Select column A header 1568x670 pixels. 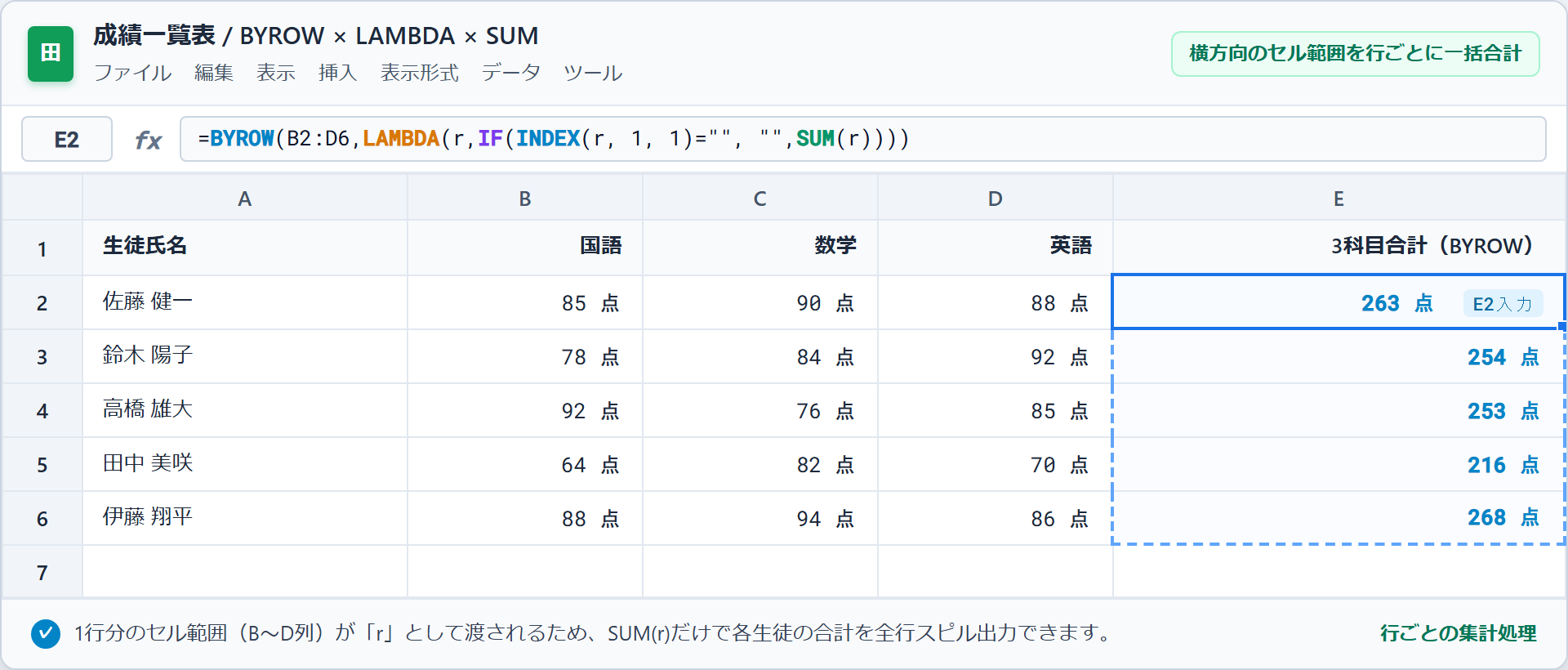coord(245,198)
